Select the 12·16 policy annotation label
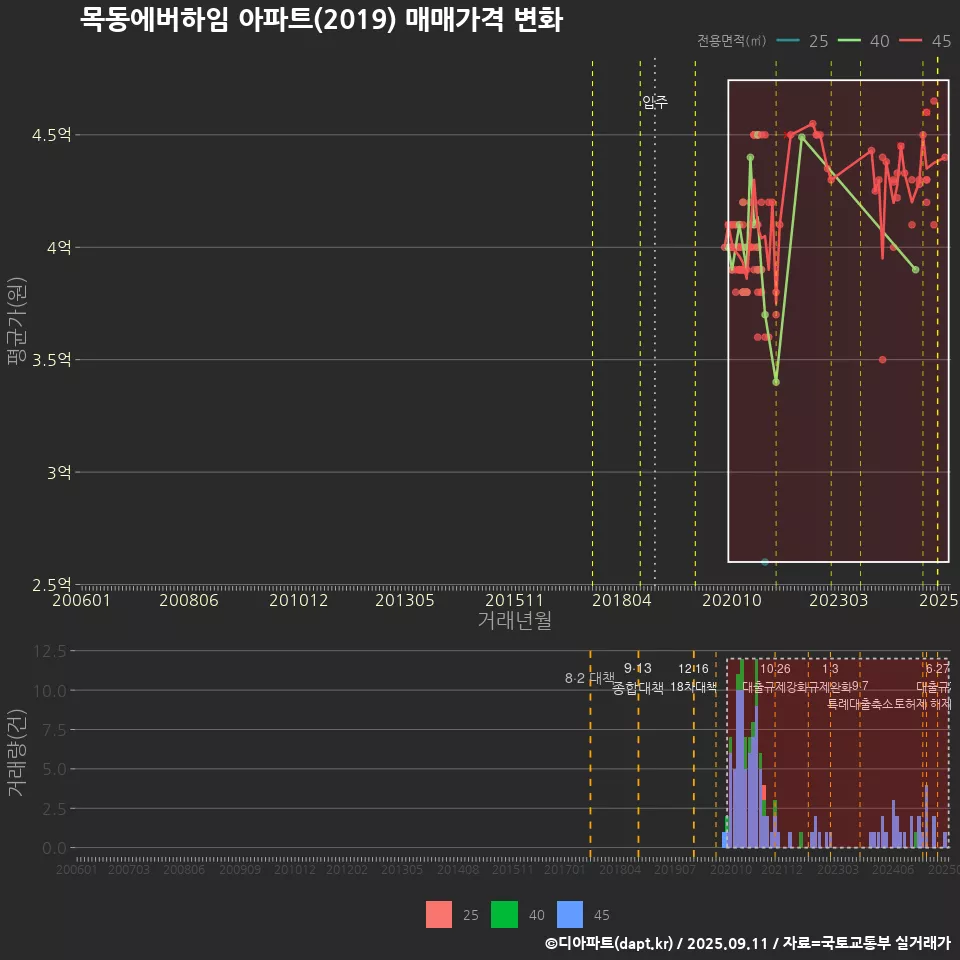 point(693,669)
